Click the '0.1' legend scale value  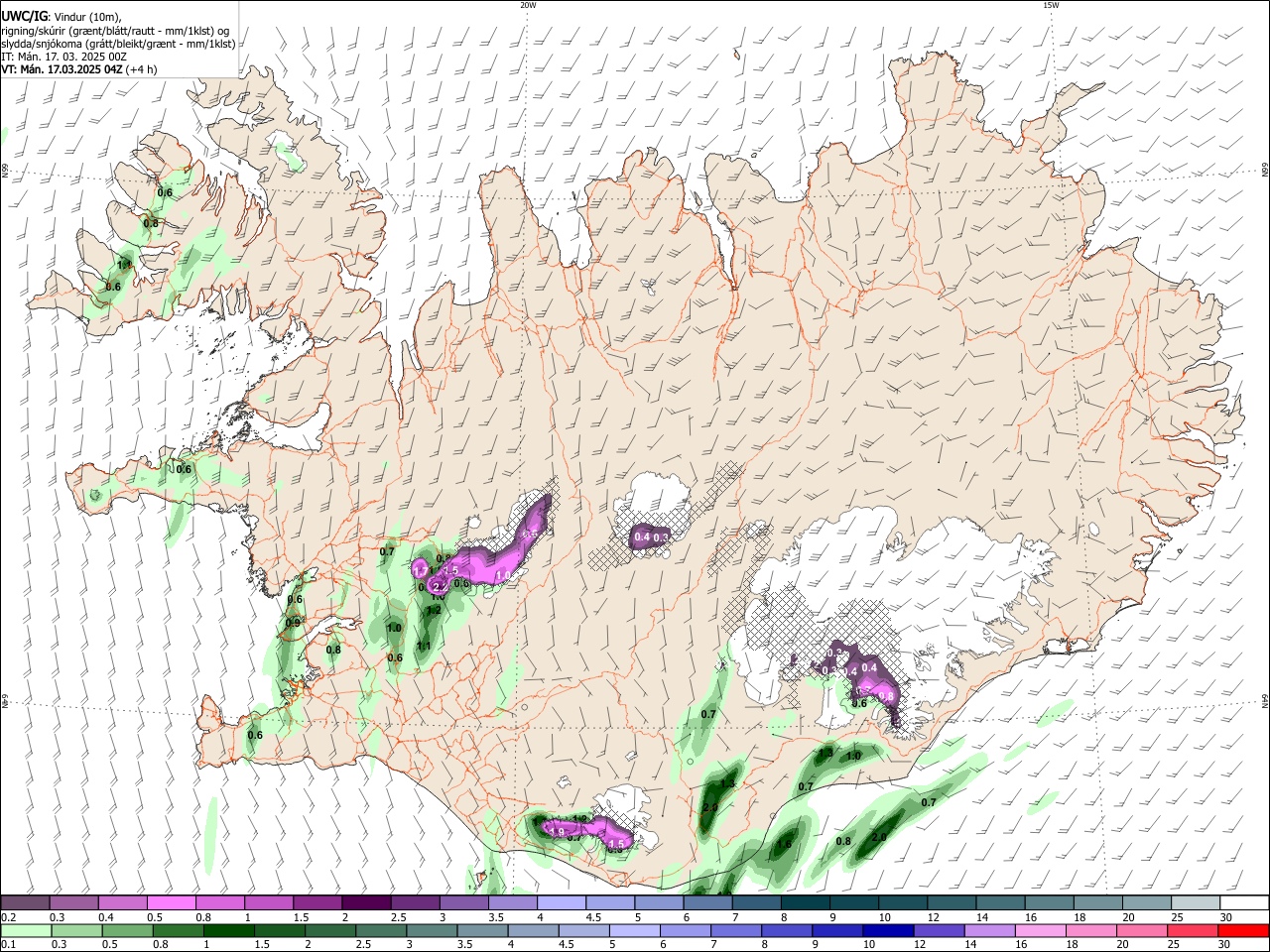8,945
